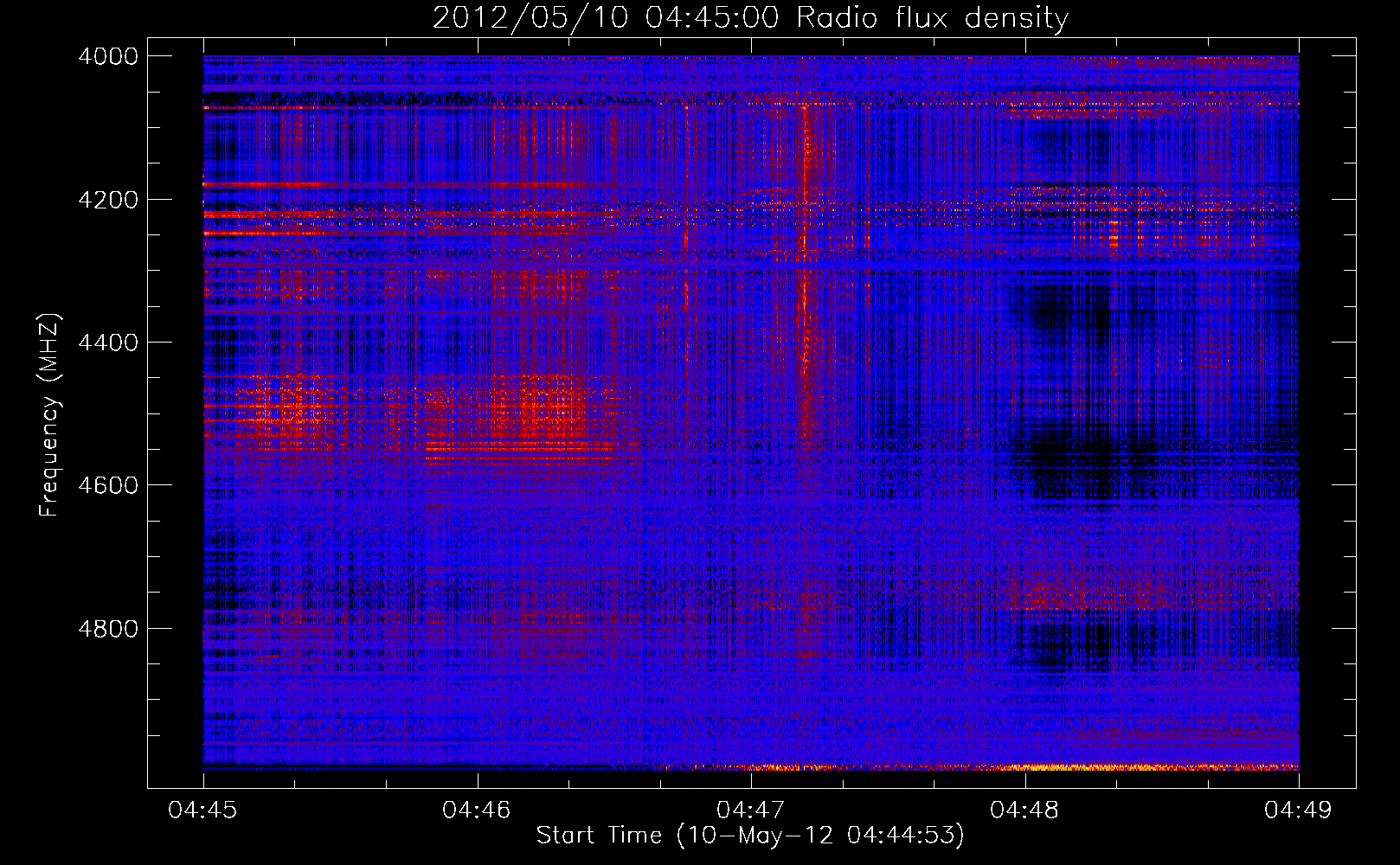1400x865 pixels.
Task: Click the 'Frequency (MHZ)' y-axis label
Action: pyautogui.click(x=49, y=415)
